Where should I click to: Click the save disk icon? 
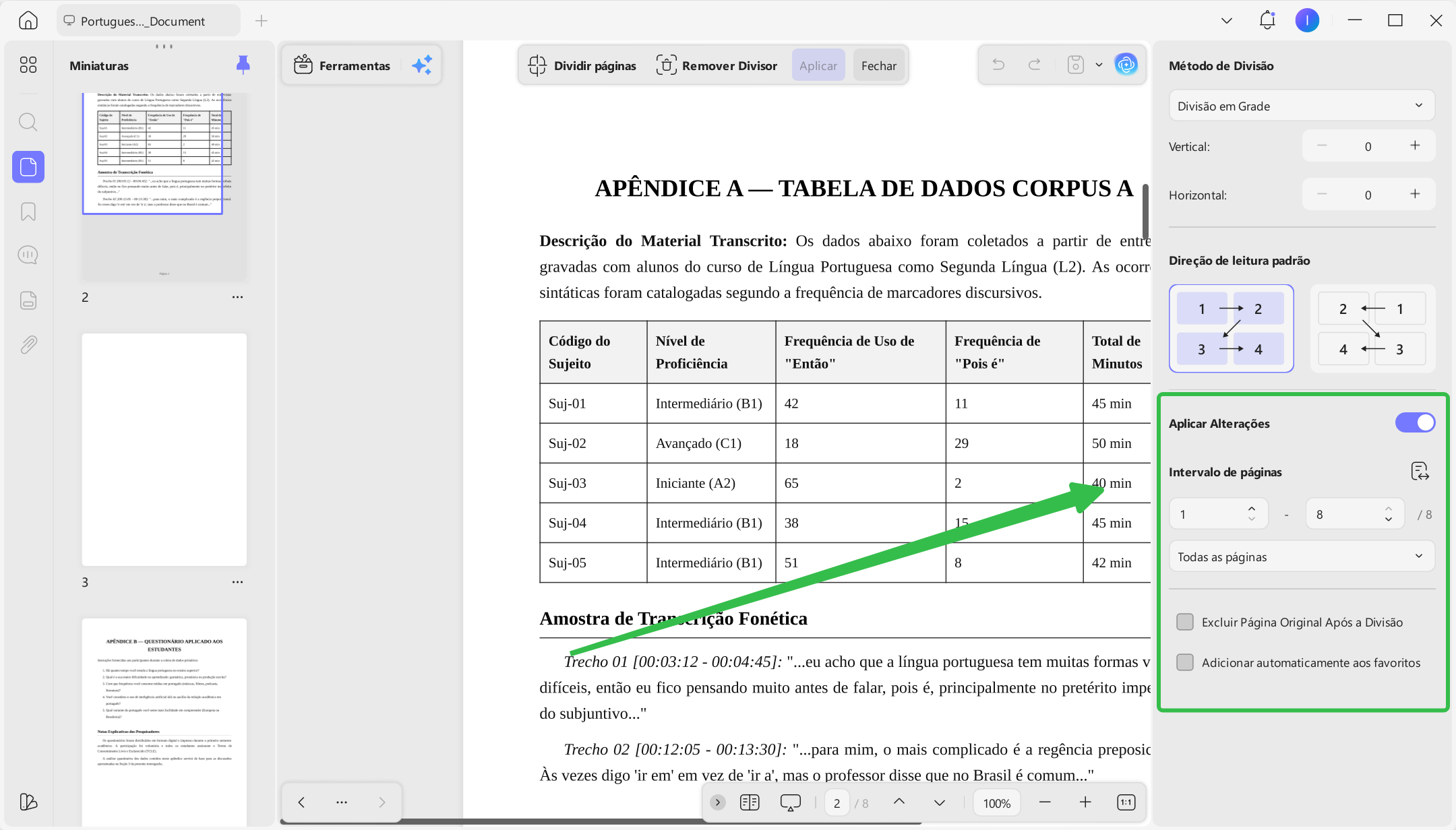pyautogui.click(x=1075, y=65)
